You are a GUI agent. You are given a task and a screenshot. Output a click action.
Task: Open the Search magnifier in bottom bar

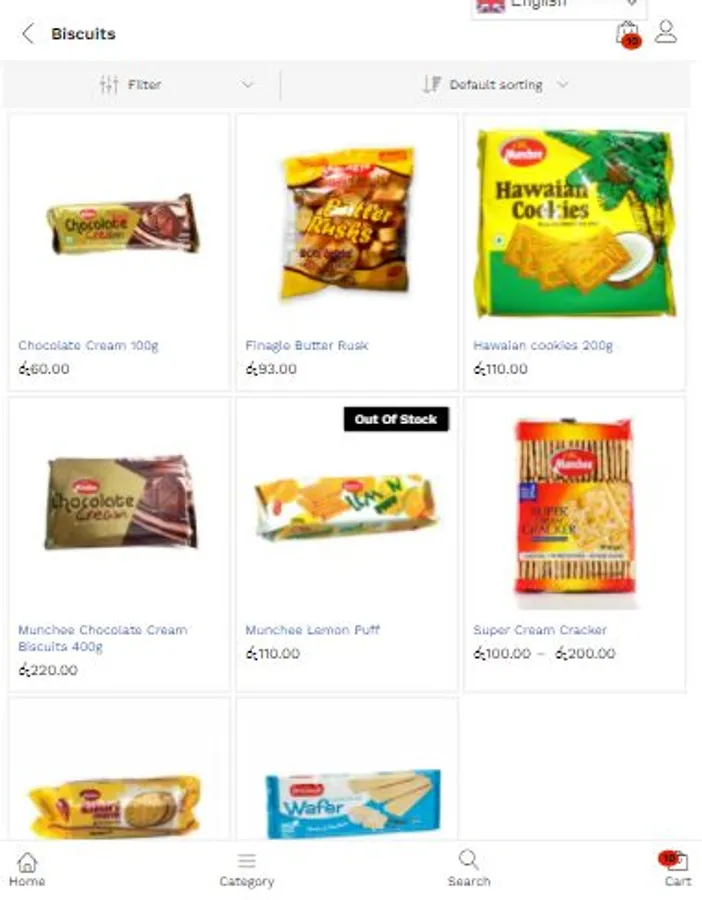click(x=468, y=859)
